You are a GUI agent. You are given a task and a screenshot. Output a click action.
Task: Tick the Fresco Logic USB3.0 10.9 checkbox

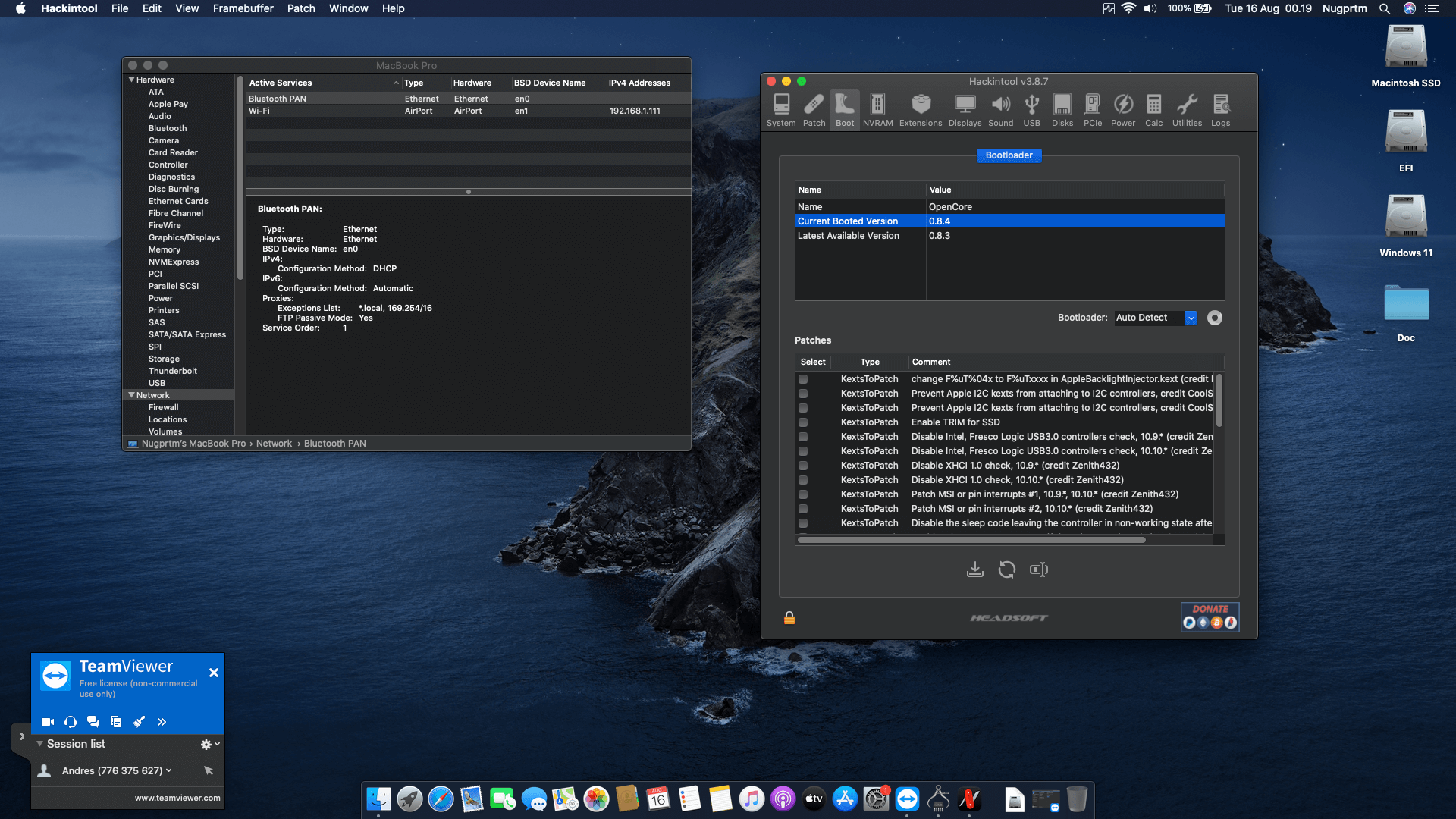pyautogui.click(x=803, y=437)
